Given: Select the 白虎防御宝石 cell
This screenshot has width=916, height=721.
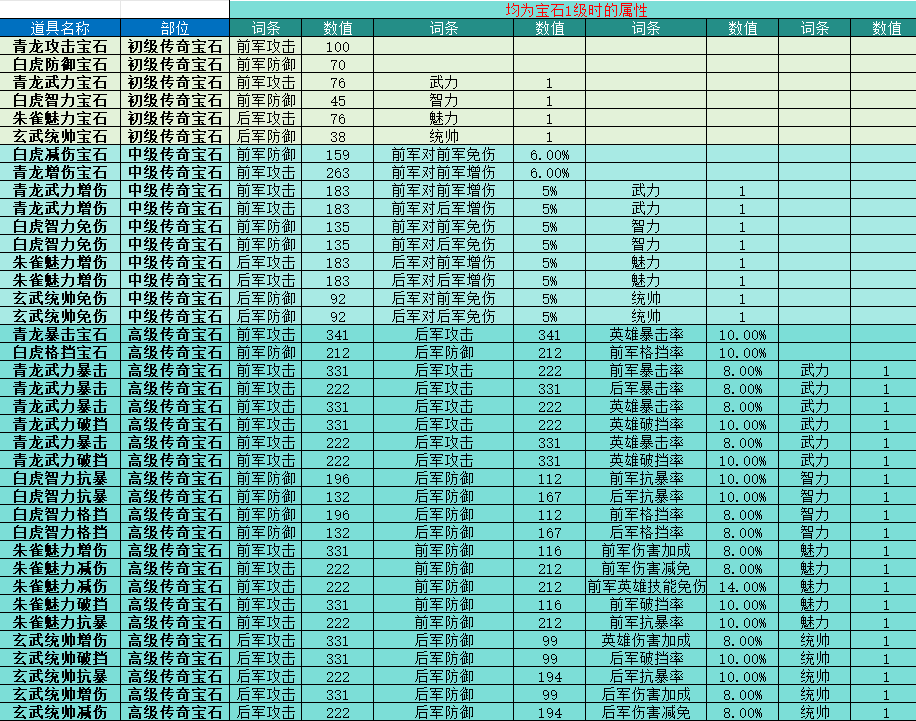Looking at the screenshot, I should (60, 65).
